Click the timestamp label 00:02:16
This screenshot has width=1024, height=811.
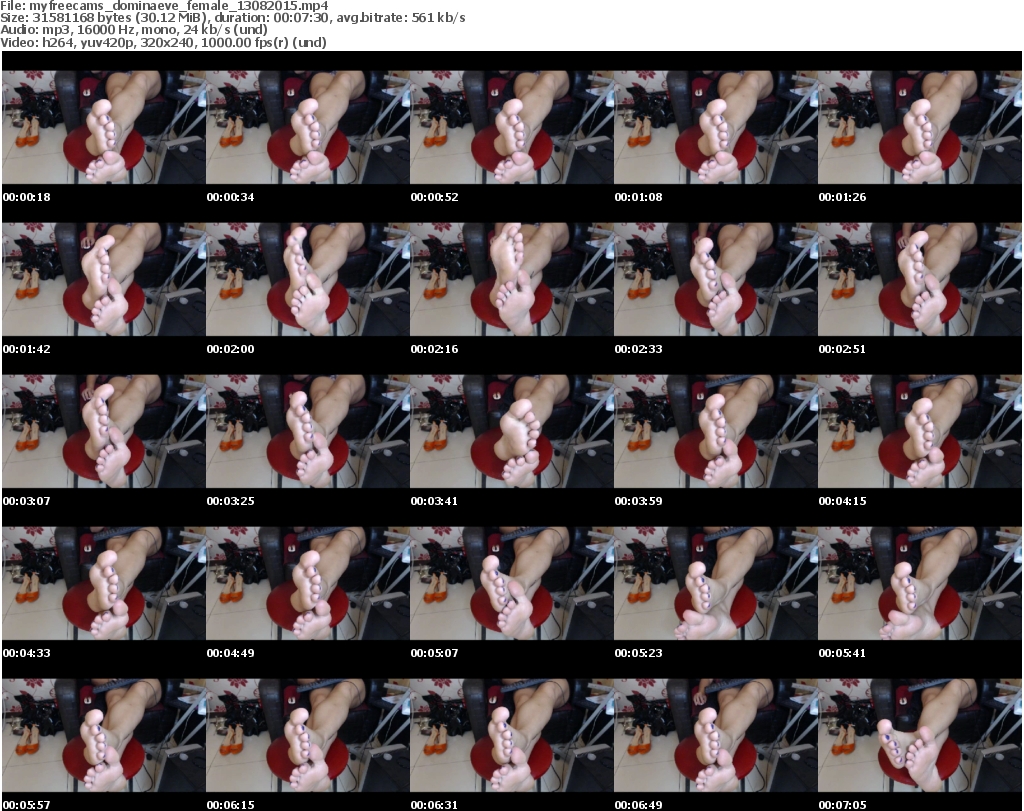[434, 349]
